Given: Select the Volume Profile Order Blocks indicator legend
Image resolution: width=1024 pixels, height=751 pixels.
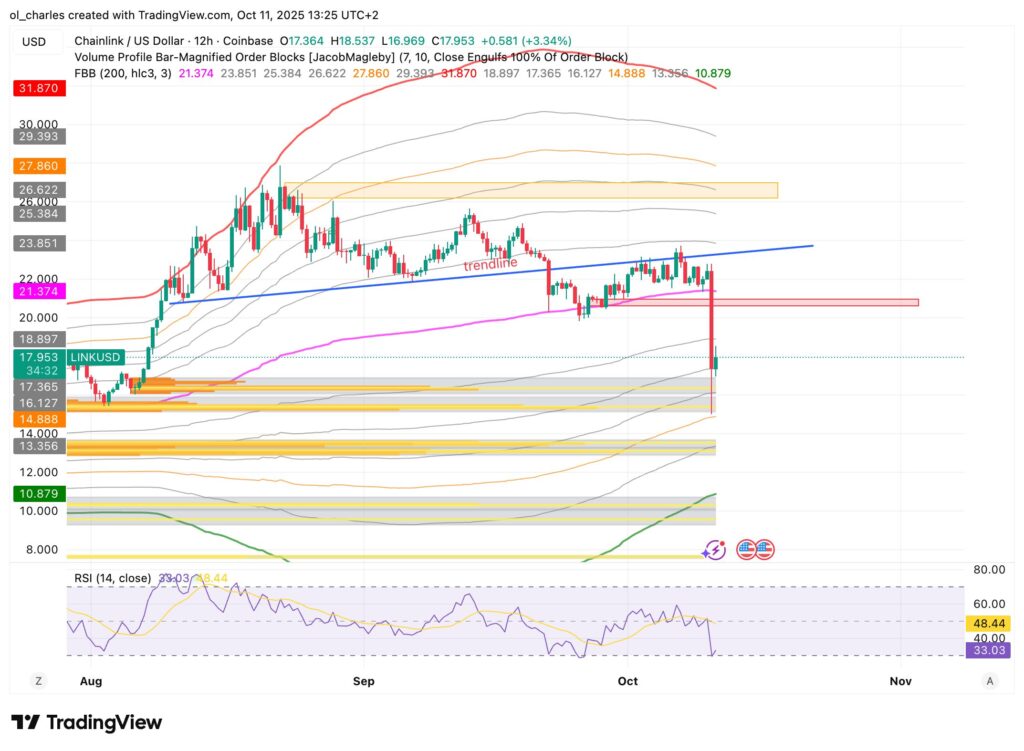Looking at the screenshot, I should point(350,57).
